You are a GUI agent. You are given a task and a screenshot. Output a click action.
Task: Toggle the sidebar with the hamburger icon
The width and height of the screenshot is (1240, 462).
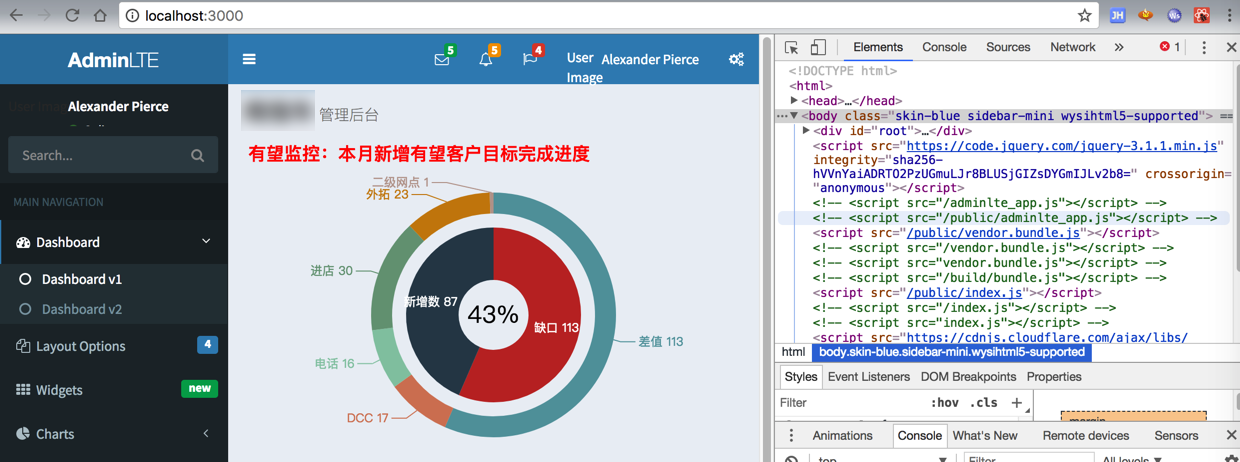249,59
